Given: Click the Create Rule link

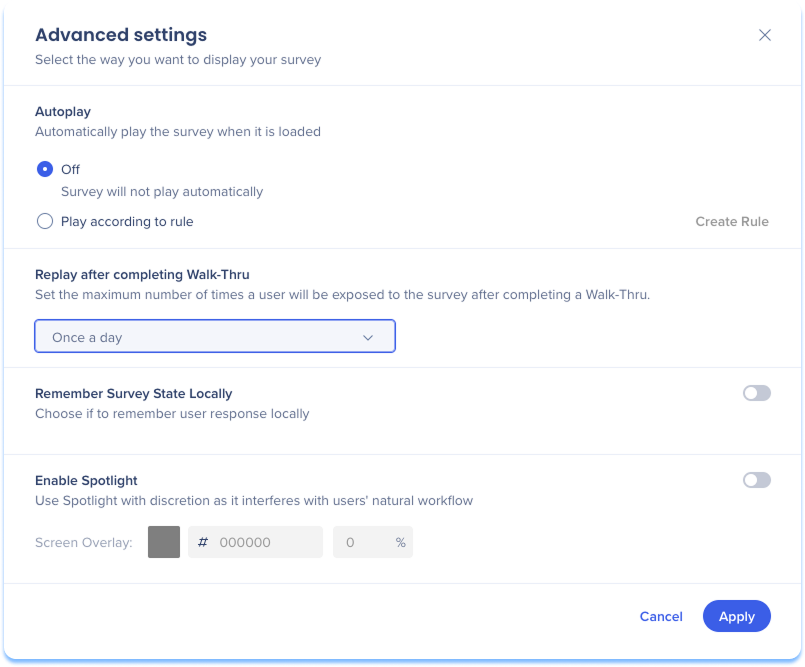Looking at the screenshot, I should point(731,222).
